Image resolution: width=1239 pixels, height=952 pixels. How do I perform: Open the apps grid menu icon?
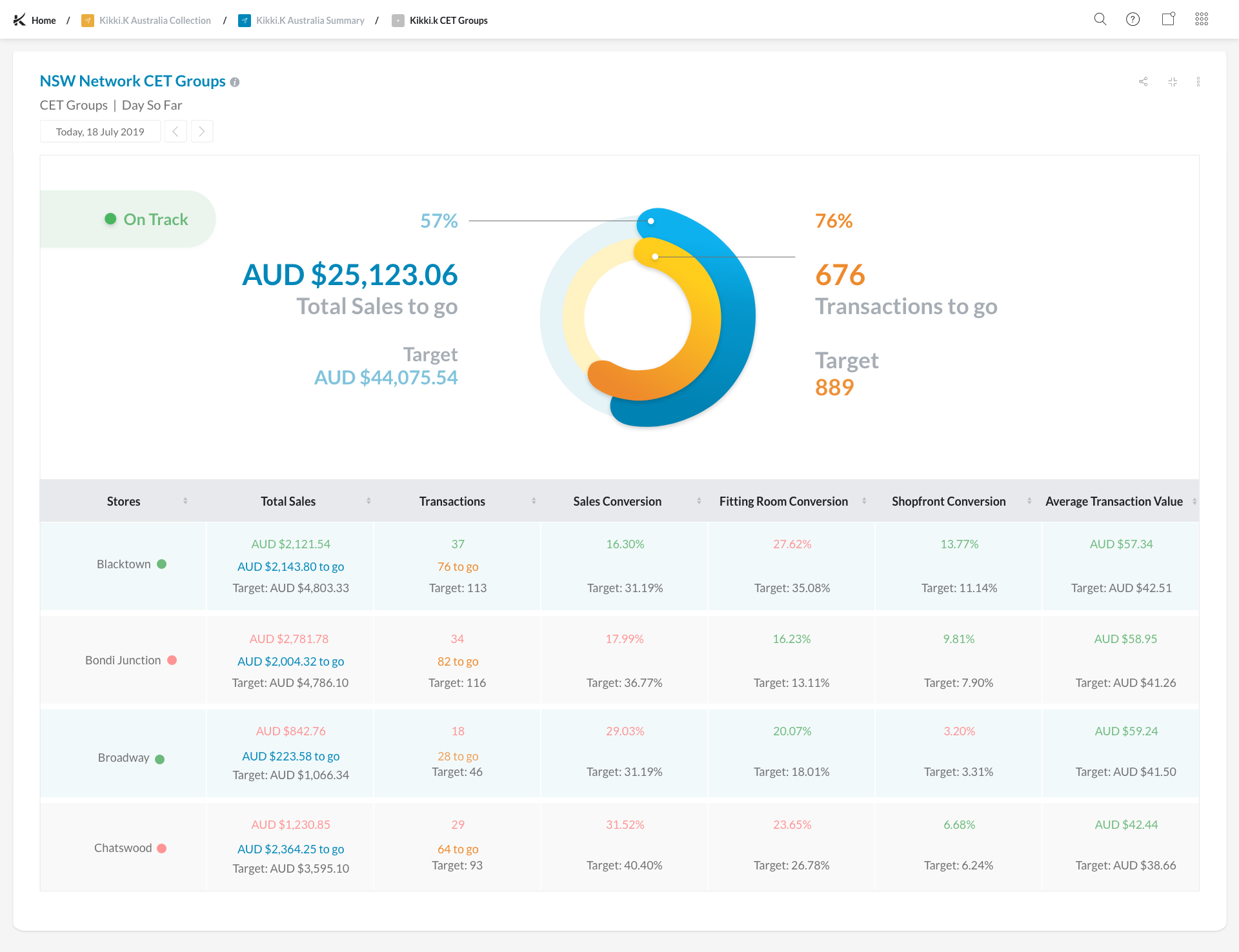click(1202, 19)
